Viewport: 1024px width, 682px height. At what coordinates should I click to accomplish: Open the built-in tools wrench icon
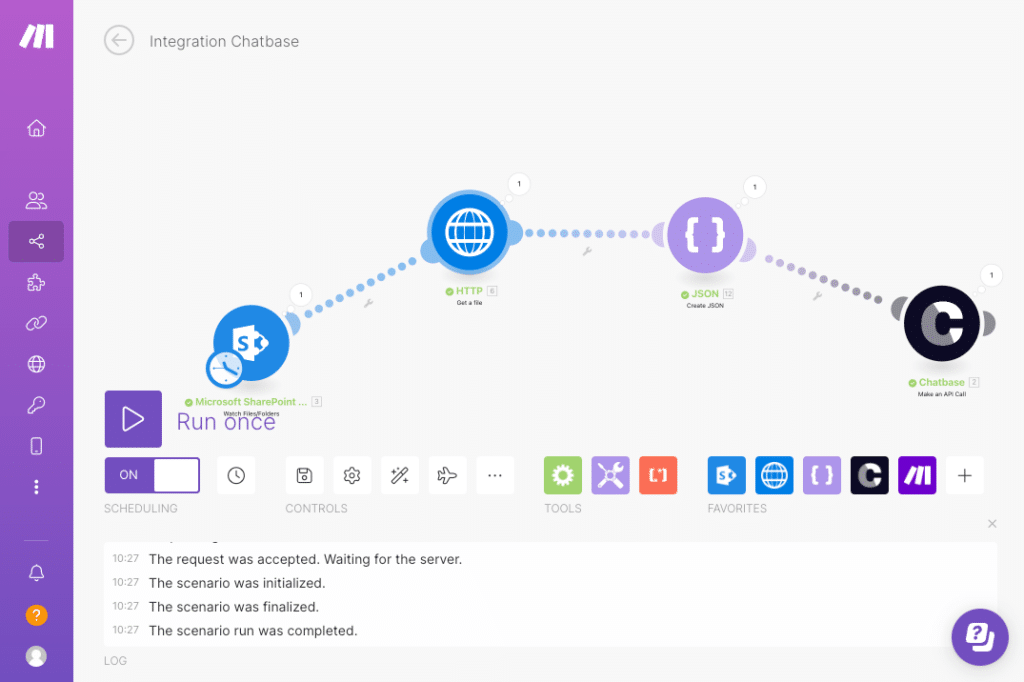tap(610, 475)
